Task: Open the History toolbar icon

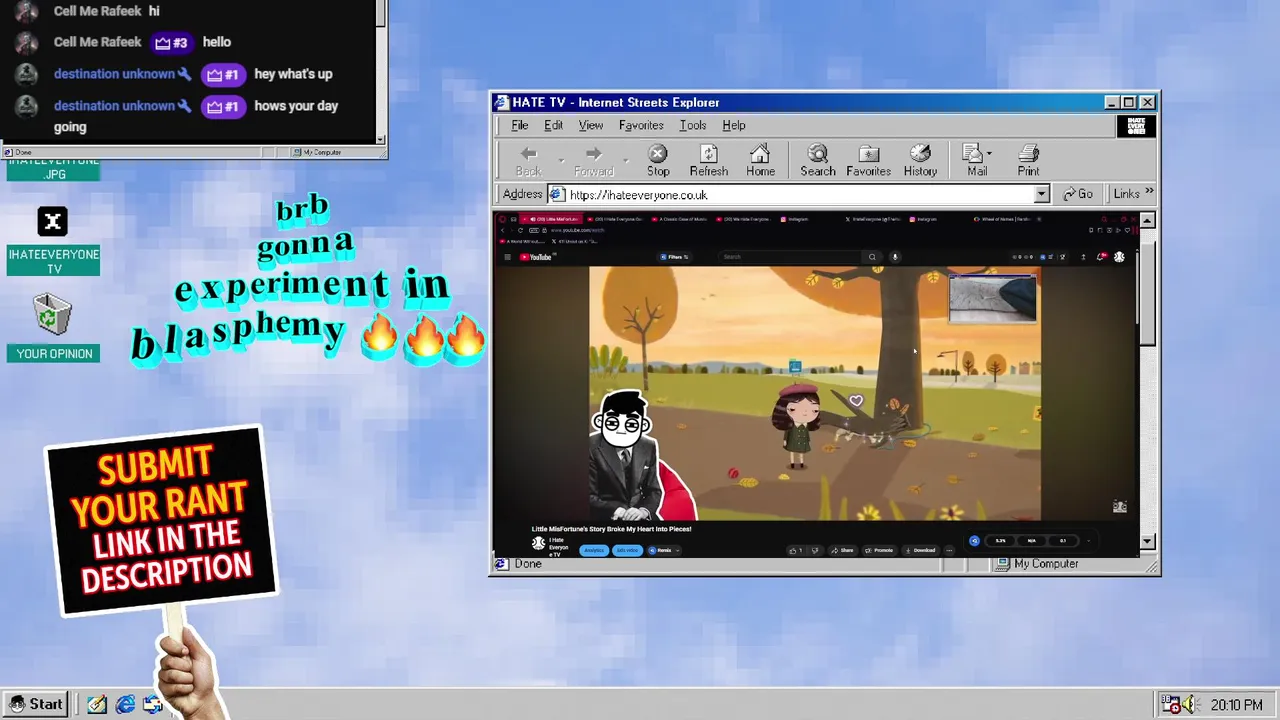Action: 920,153
